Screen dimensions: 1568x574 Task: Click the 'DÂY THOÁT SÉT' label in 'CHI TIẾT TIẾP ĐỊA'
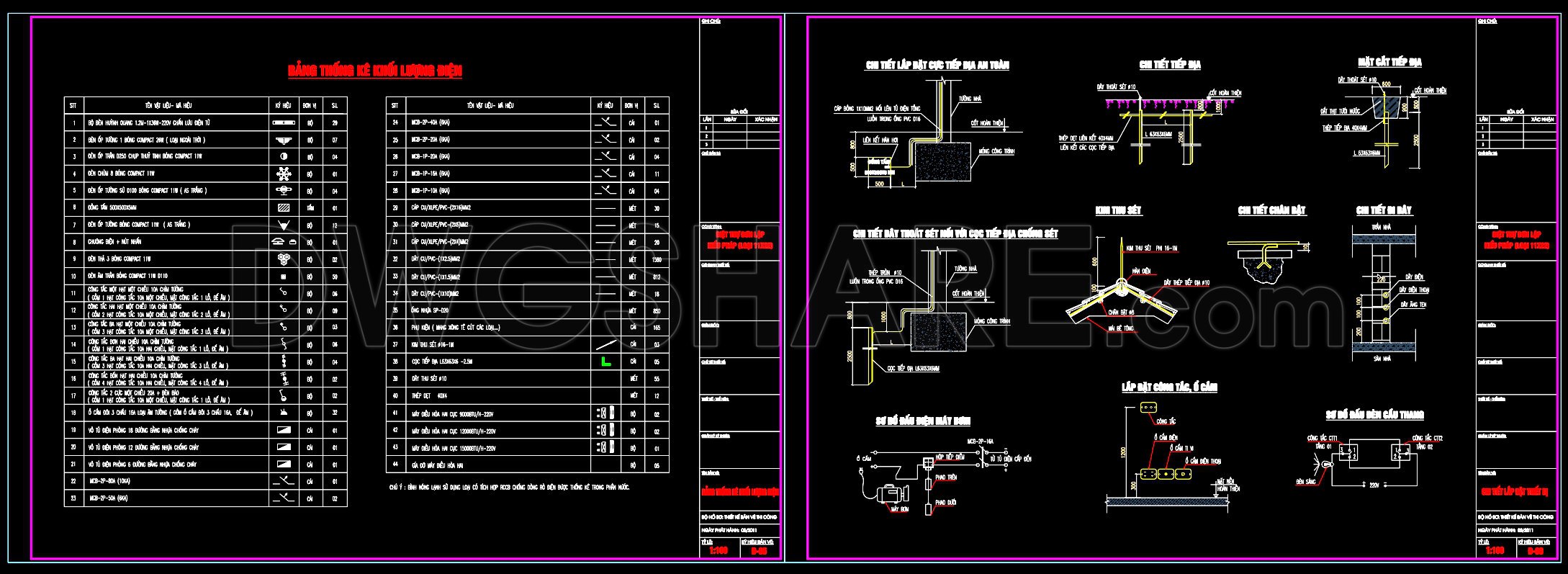coord(1117,87)
